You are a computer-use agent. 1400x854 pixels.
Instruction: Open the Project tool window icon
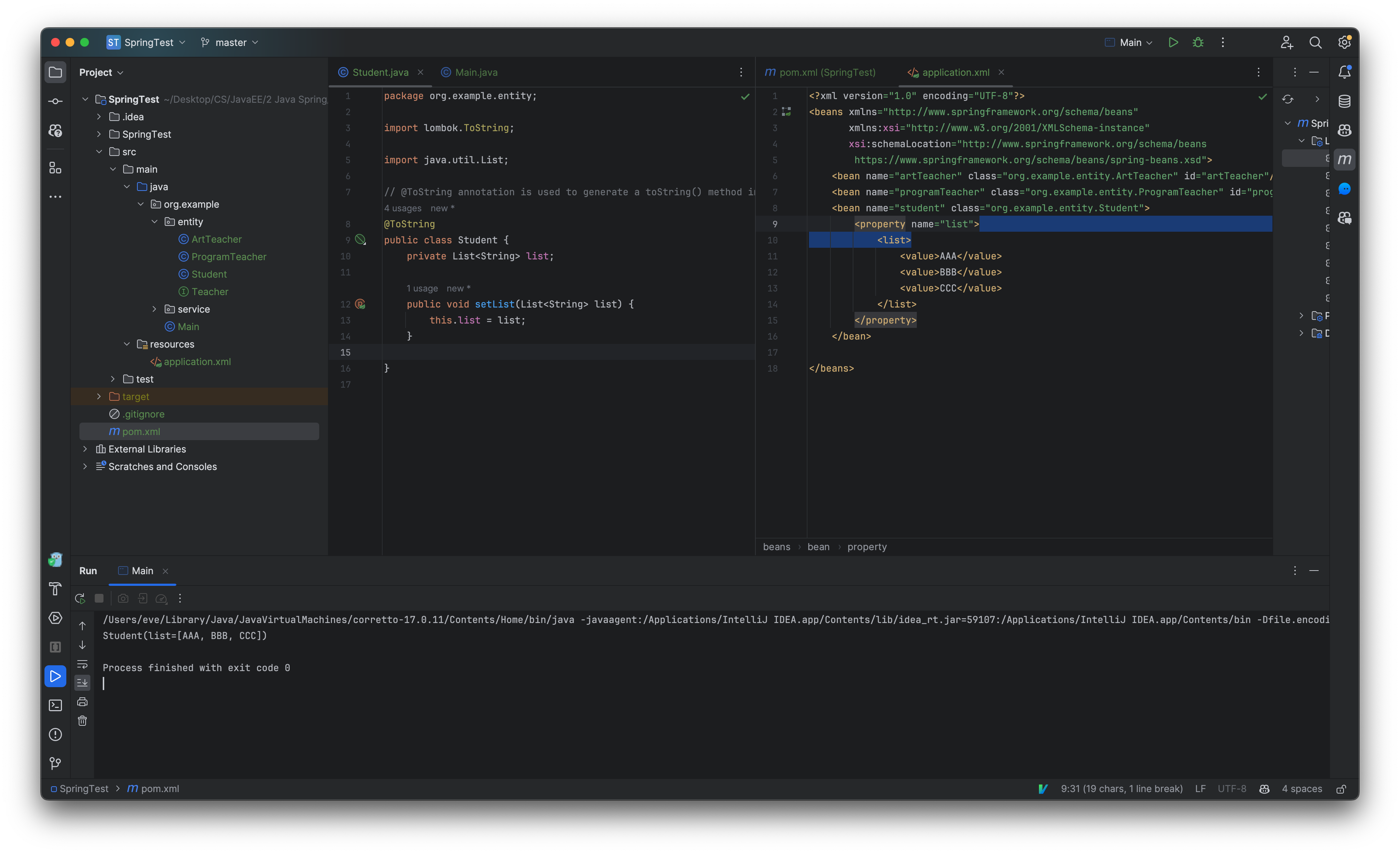coord(55,72)
